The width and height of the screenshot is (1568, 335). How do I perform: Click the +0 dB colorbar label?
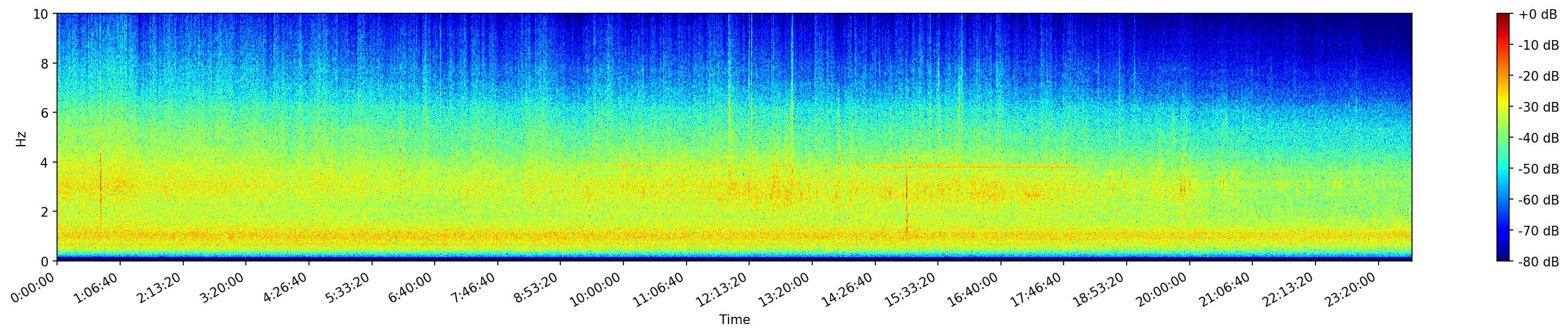1538,14
